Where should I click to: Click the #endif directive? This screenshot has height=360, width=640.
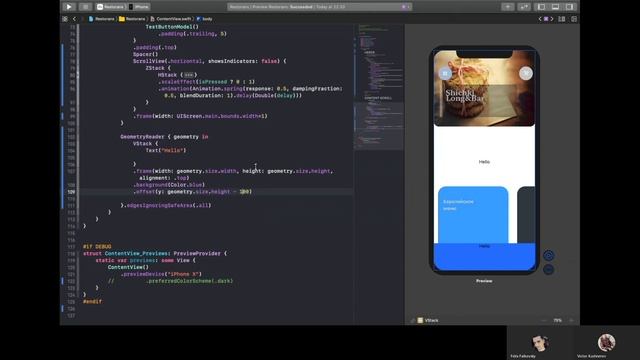tap(92, 302)
